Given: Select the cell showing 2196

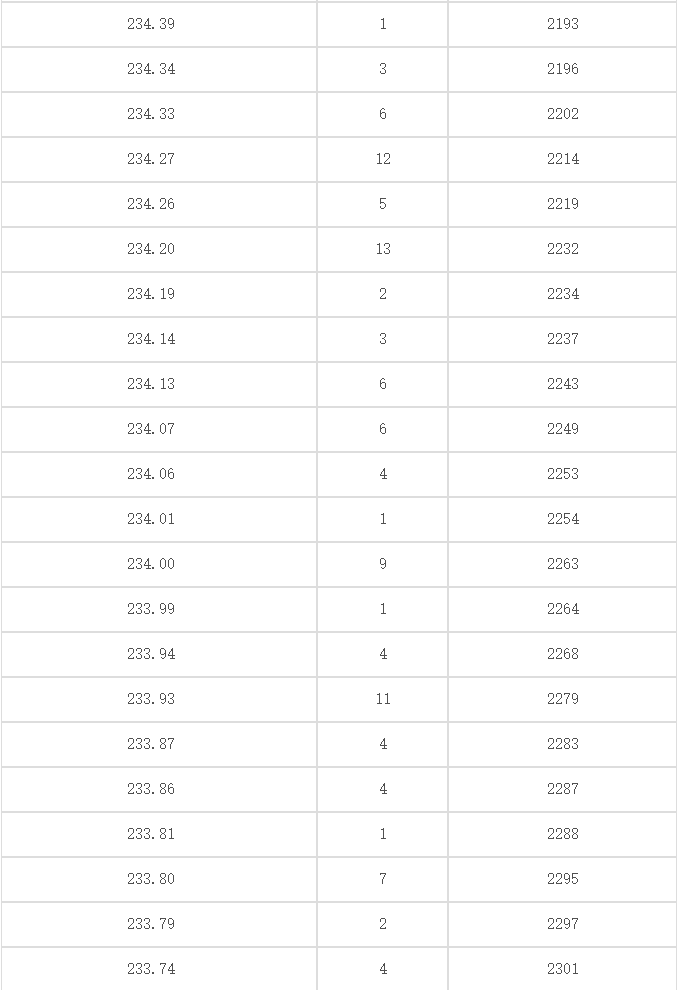Looking at the screenshot, I should pyautogui.click(x=562, y=69).
